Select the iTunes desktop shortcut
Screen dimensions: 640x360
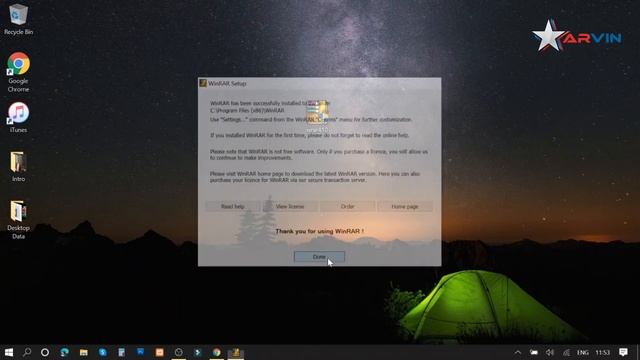tap(18, 118)
